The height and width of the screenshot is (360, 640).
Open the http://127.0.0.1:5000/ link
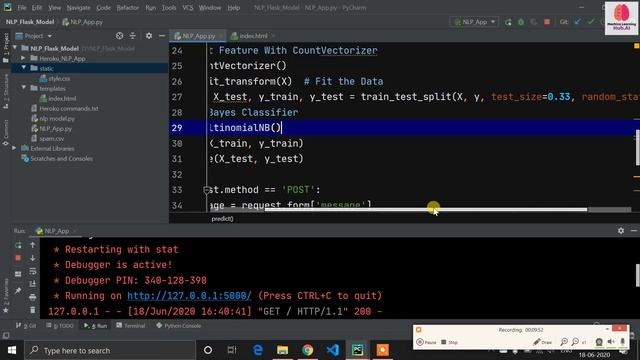click(189, 296)
